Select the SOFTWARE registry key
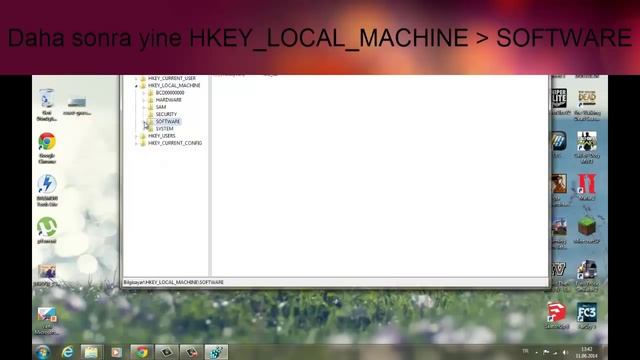640x360 pixels. [167, 121]
